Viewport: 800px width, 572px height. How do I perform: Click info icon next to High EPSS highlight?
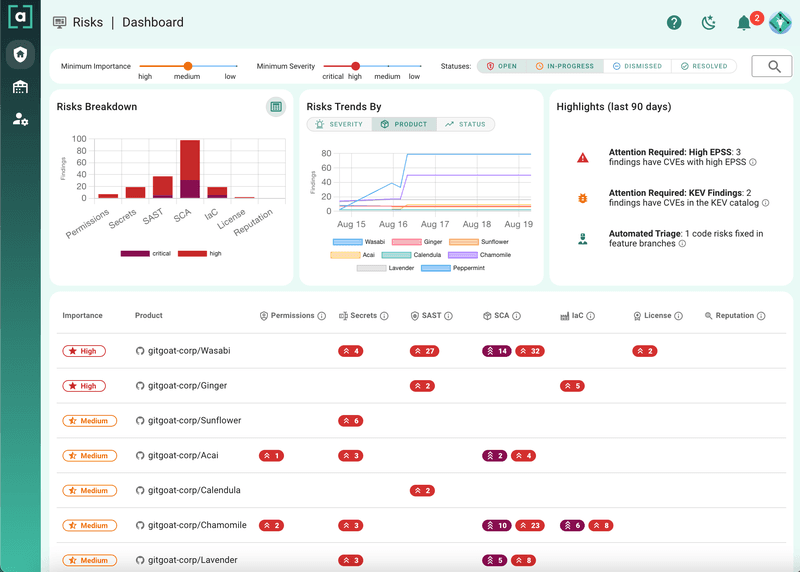pos(753,162)
